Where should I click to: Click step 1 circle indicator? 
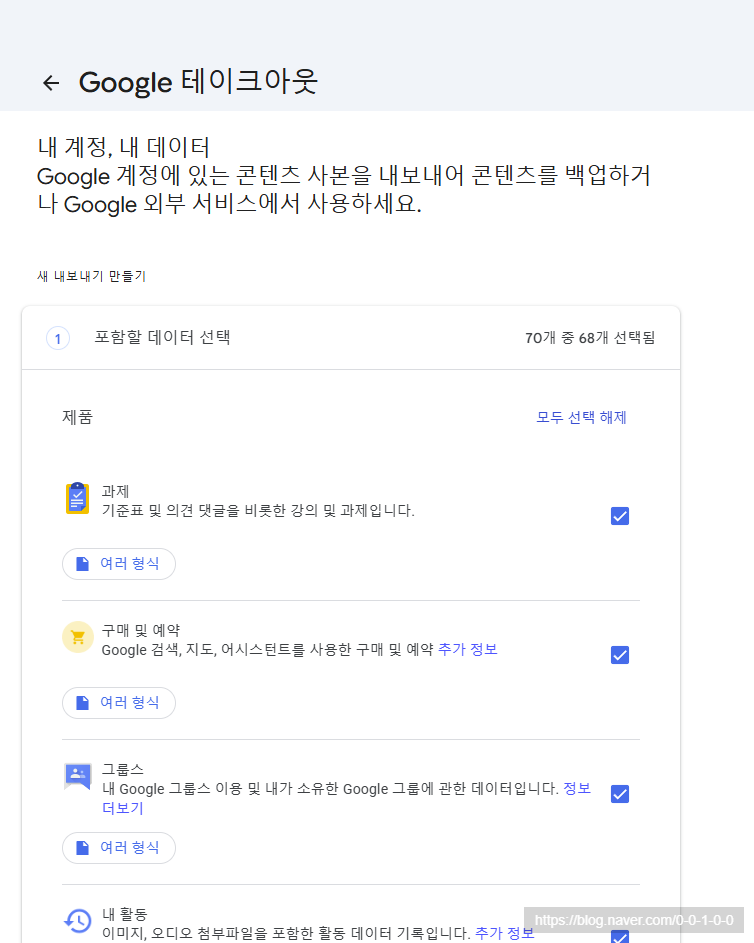[58, 339]
